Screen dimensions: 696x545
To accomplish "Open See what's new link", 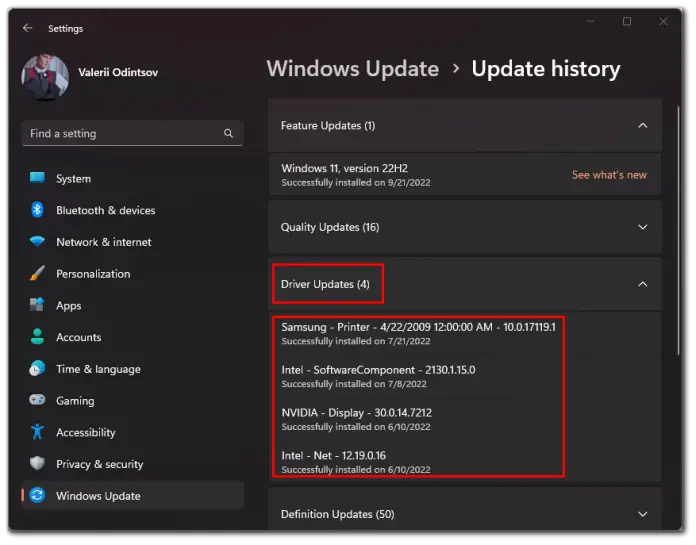I will pyautogui.click(x=609, y=175).
